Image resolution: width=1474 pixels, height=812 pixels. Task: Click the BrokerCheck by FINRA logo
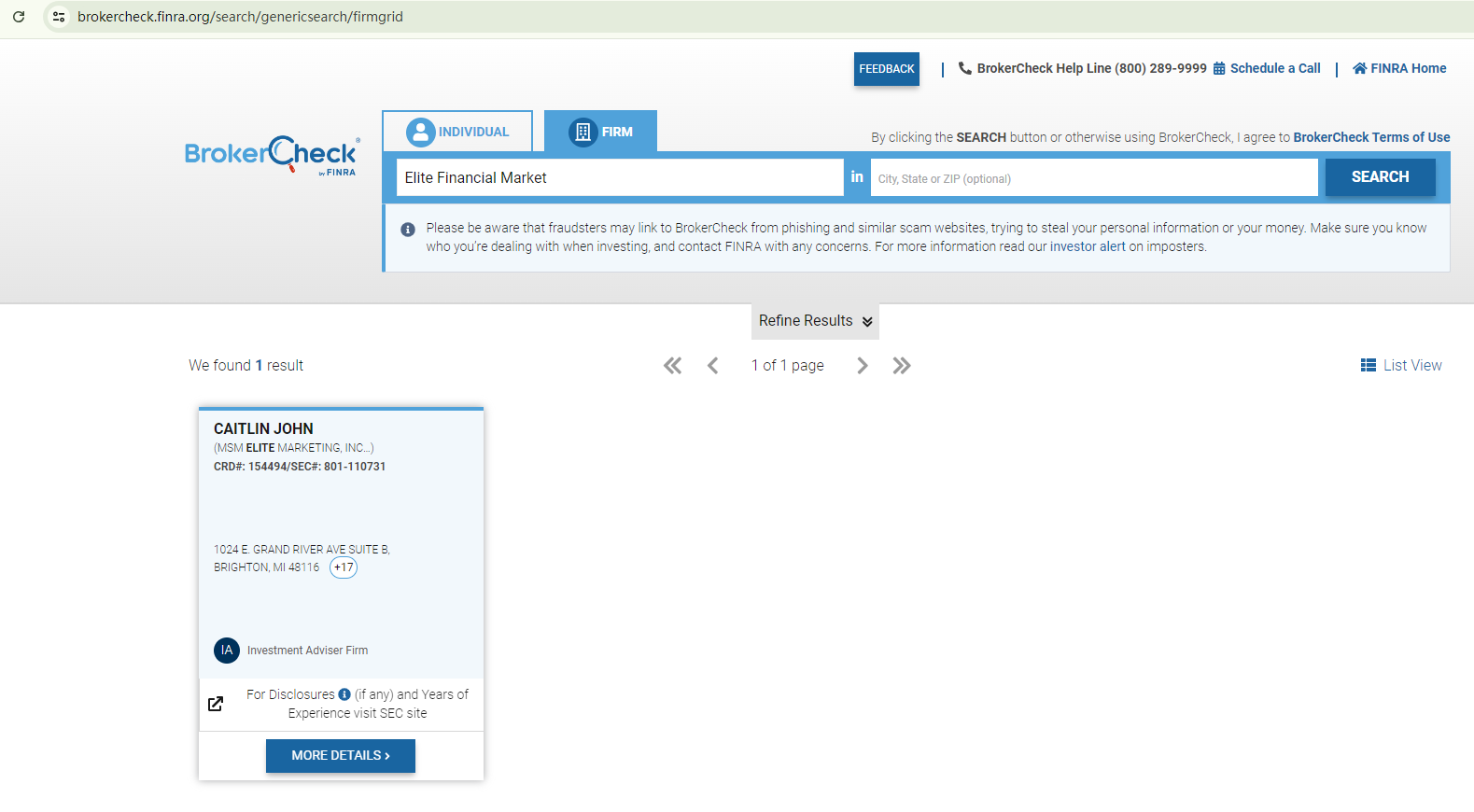[x=272, y=155]
